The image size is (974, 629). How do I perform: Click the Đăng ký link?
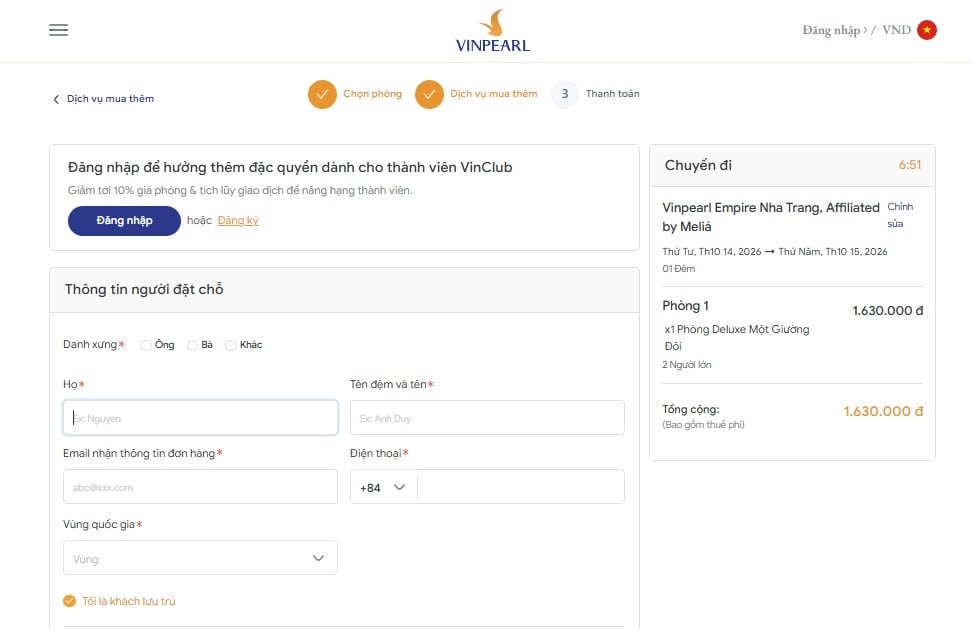pyautogui.click(x=238, y=220)
